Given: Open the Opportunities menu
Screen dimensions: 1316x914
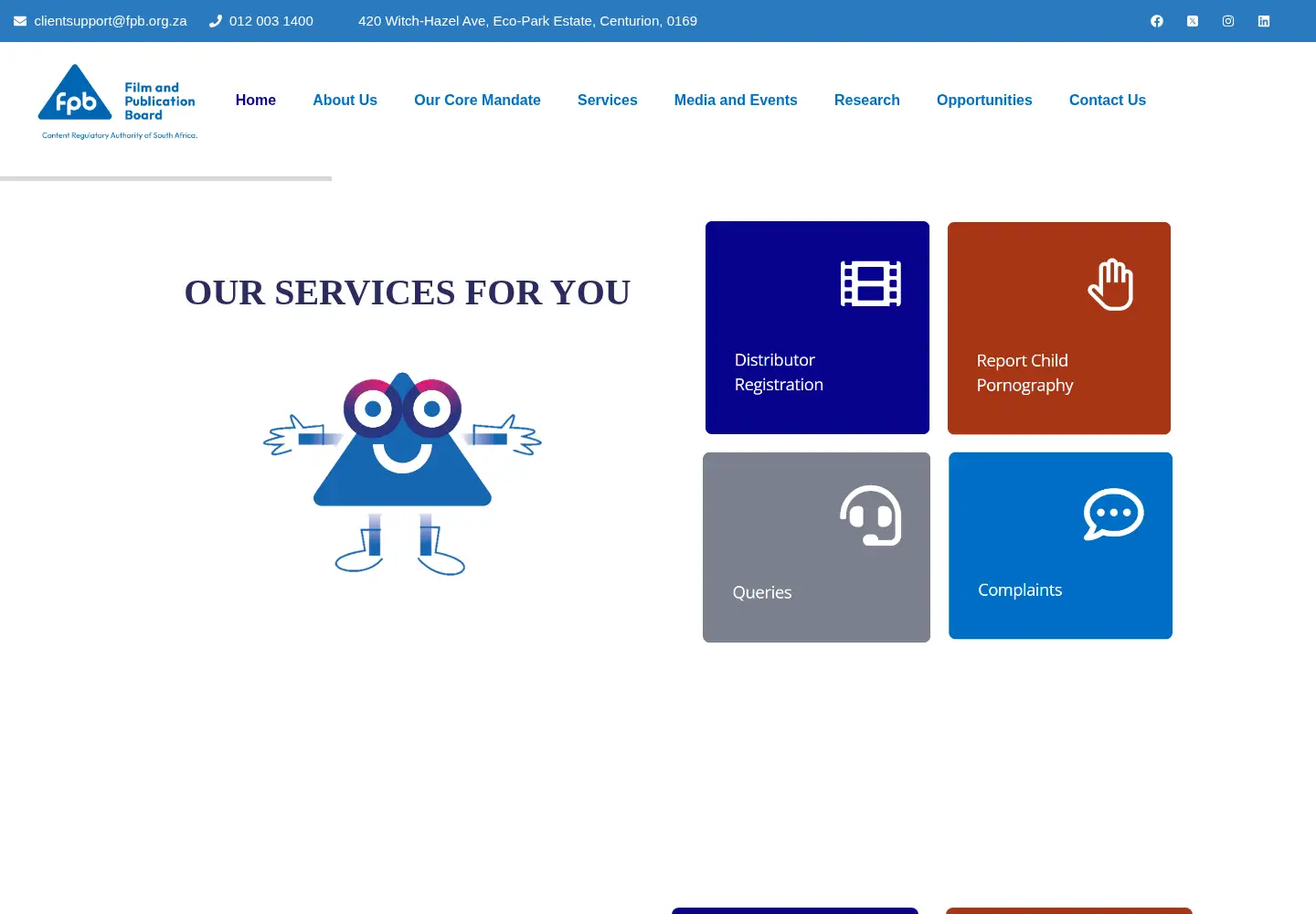Looking at the screenshot, I should pos(984,101).
